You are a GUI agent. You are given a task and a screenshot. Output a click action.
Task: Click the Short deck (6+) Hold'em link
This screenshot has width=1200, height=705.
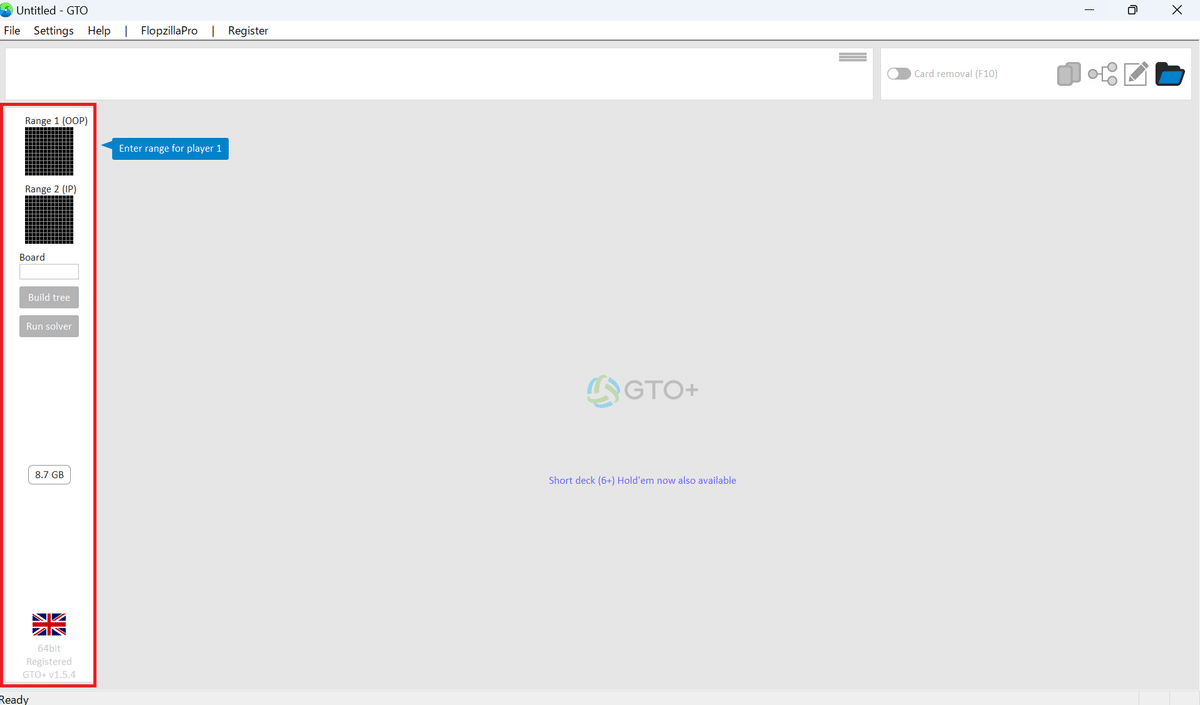[x=642, y=481]
